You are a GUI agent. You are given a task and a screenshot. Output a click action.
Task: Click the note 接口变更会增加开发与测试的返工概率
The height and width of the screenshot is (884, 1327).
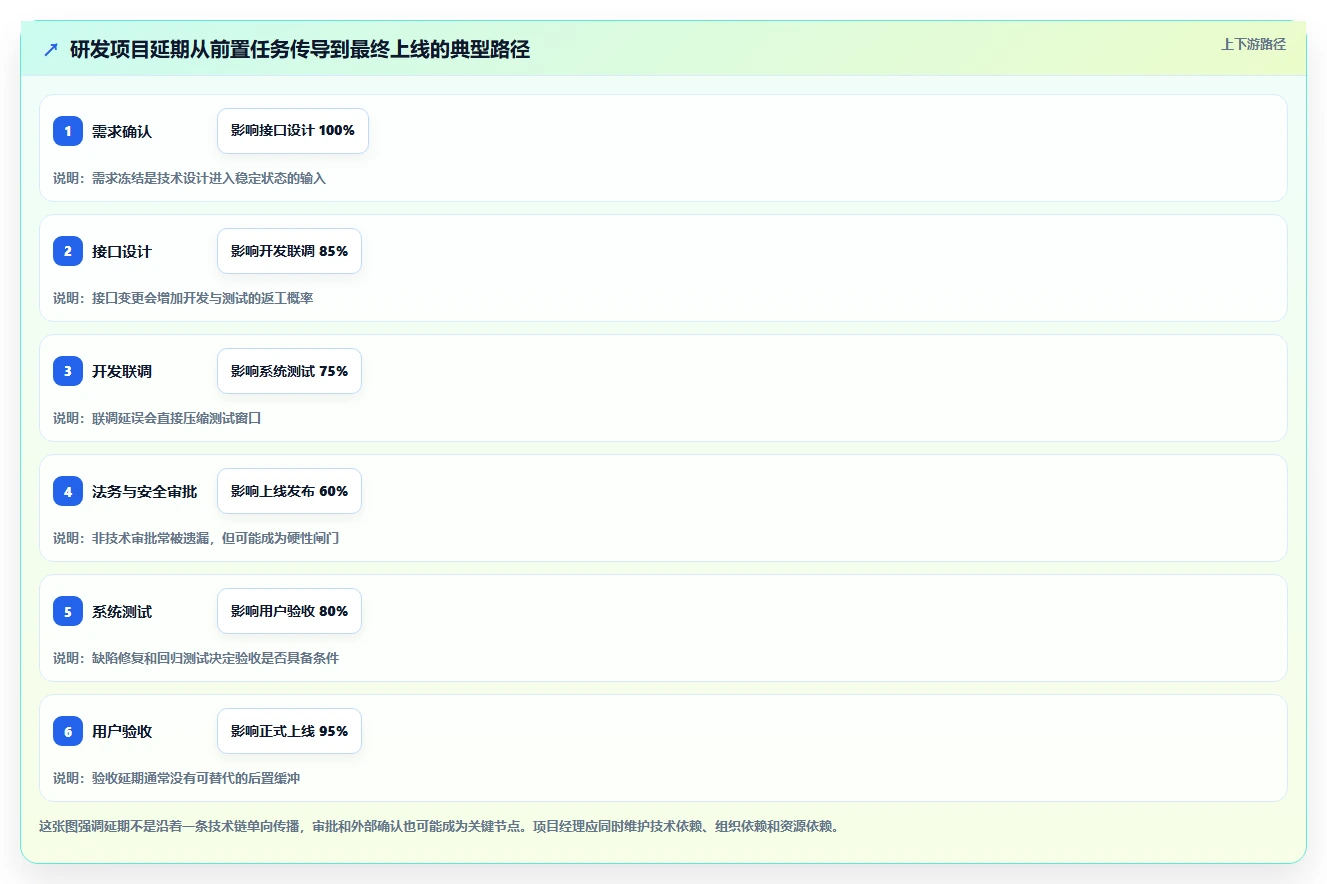(203, 298)
